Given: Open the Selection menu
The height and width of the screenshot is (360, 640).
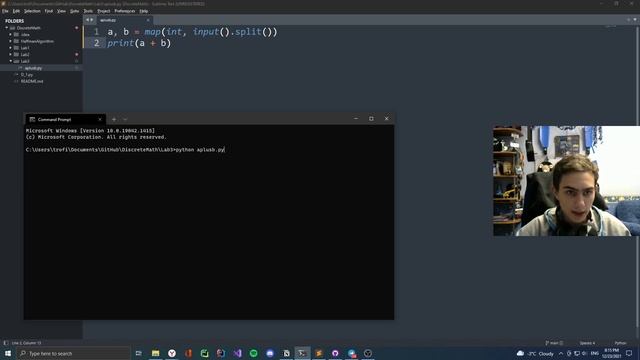Looking at the screenshot, I should pyautogui.click(x=32, y=11).
